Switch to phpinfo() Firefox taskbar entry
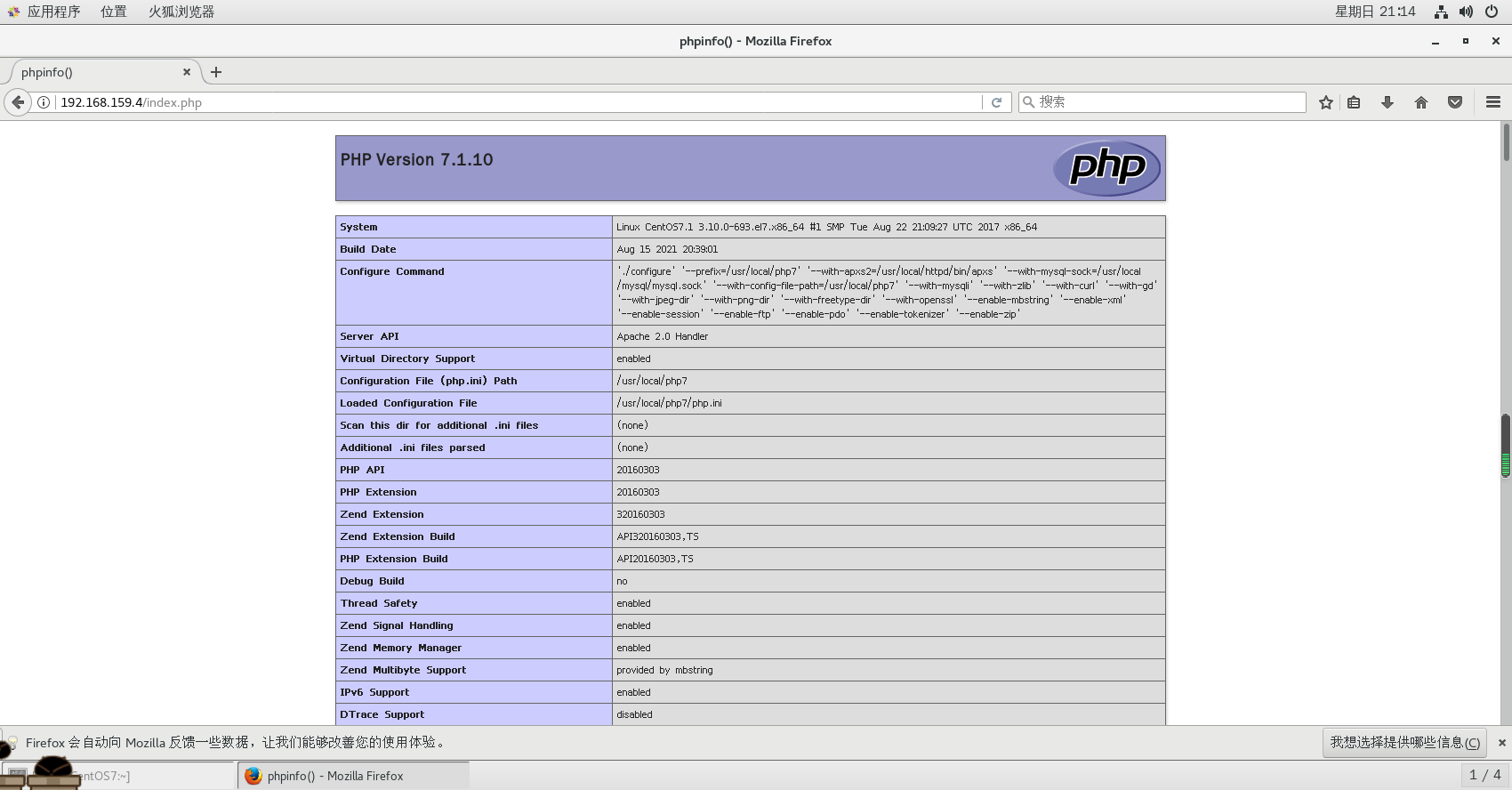 (x=353, y=776)
